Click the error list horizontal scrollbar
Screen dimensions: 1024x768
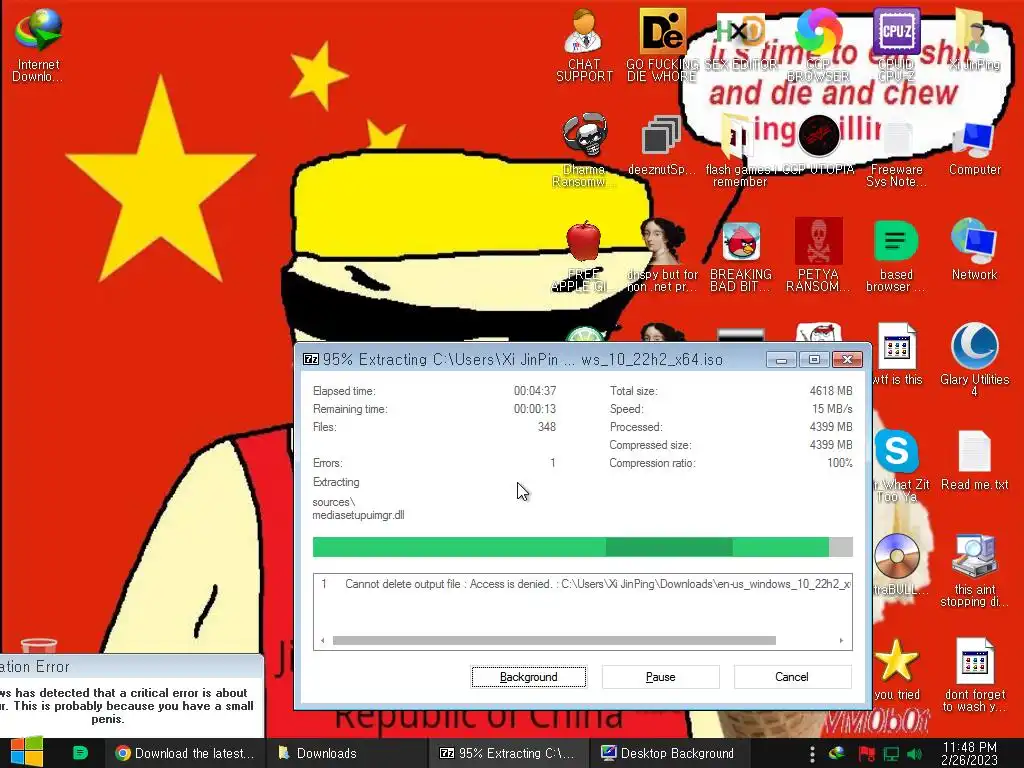(554, 641)
